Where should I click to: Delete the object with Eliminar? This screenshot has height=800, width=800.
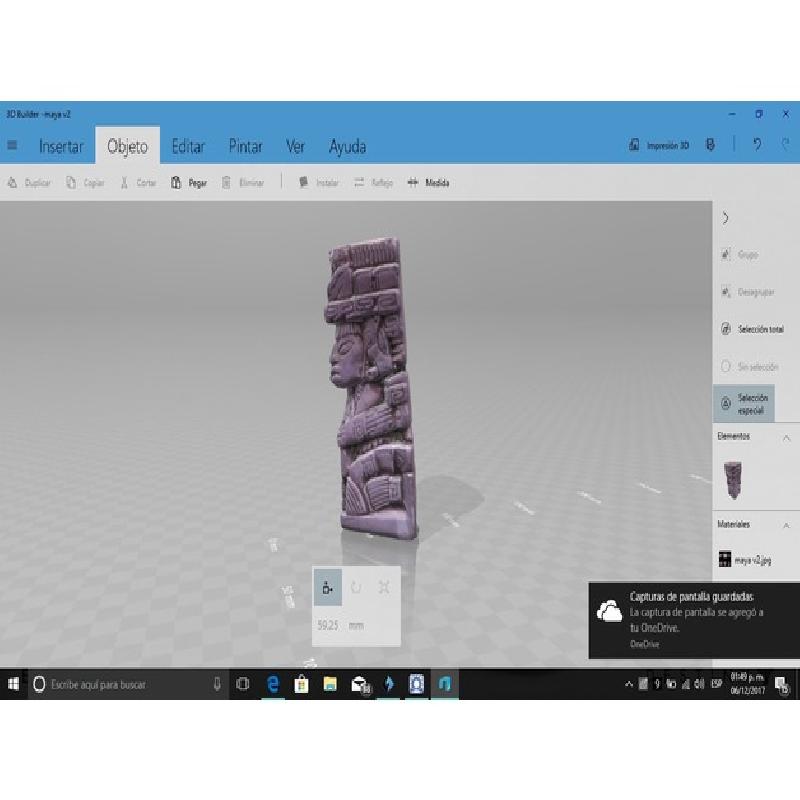click(x=243, y=183)
